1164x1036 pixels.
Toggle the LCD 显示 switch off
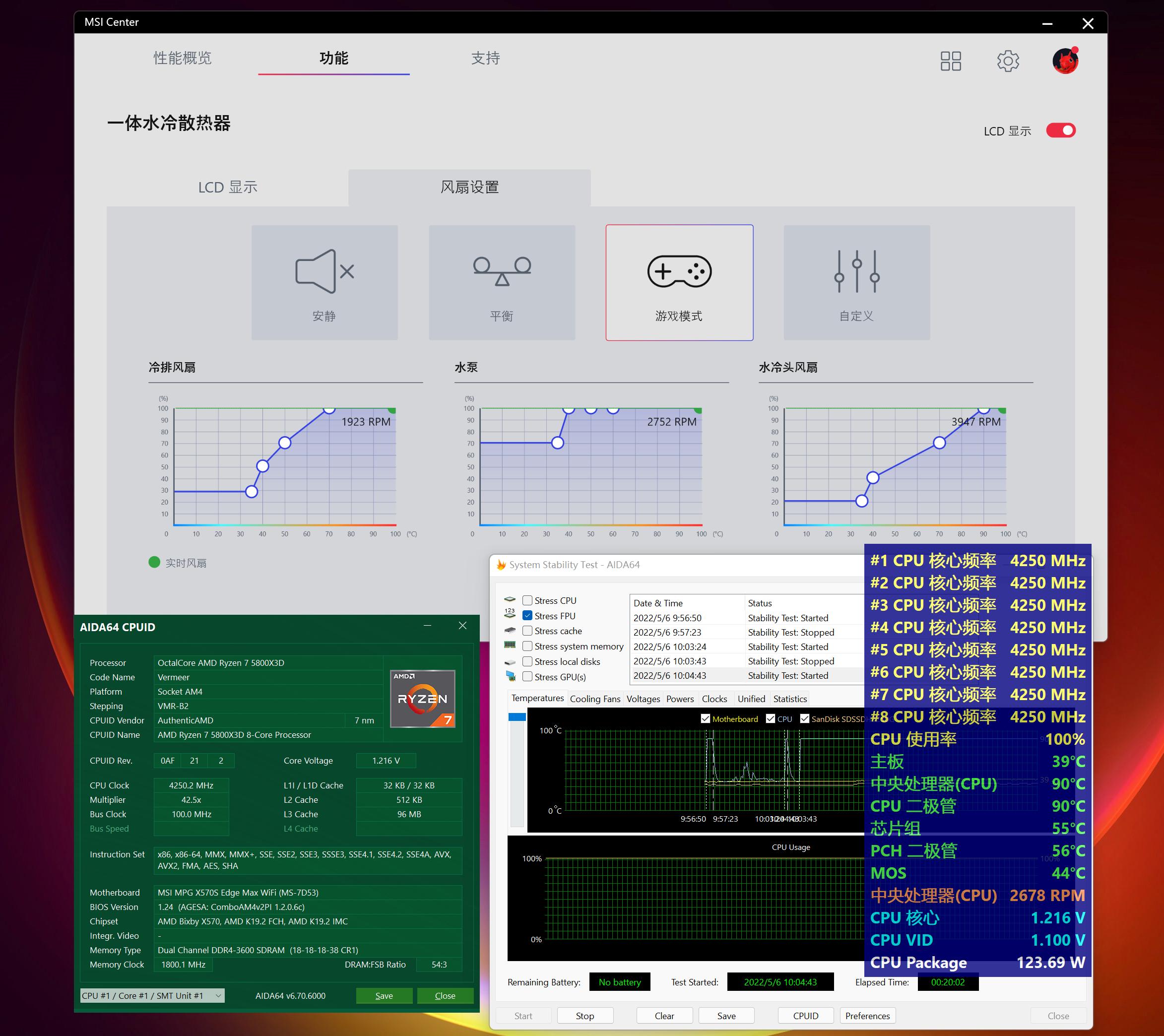coord(1060,130)
